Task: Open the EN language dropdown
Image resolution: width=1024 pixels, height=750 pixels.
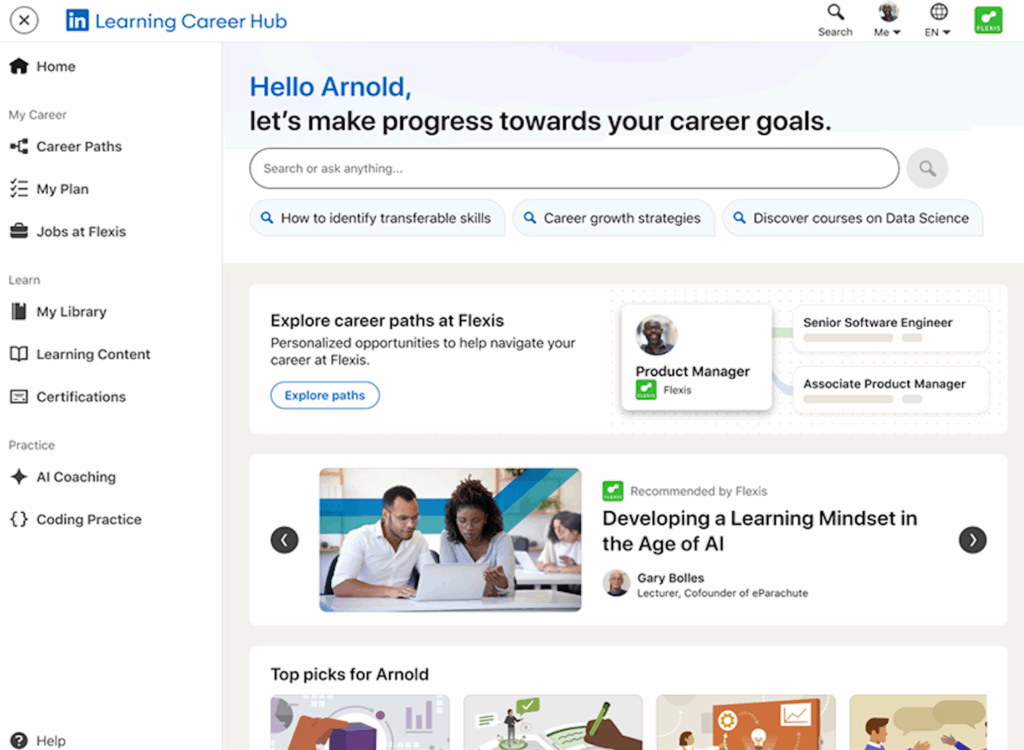Action: point(938,20)
